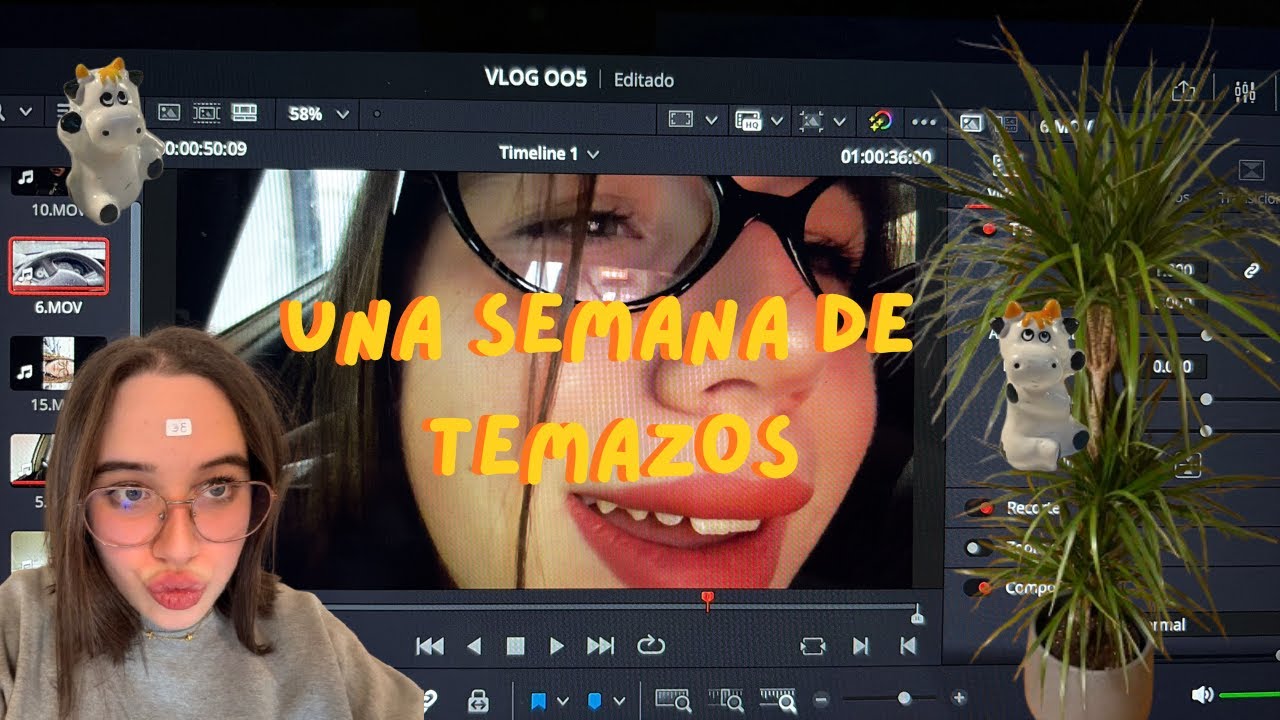The height and width of the screenshot is (720, 1280).
Task: Click the timeline zoom slider handle
Action: (x=904, y=698)
